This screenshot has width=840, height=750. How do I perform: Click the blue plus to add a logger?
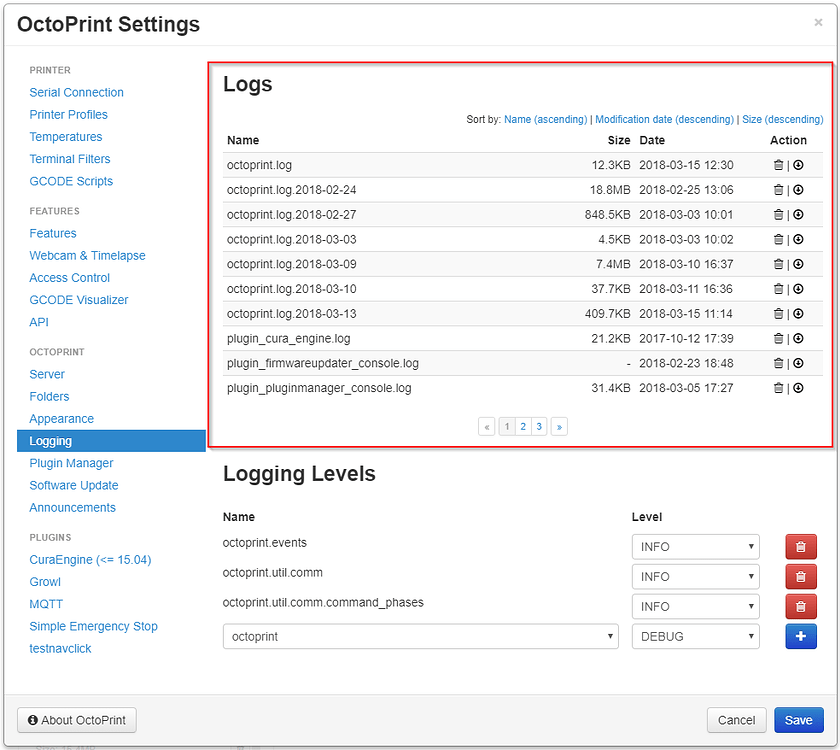[801, 636]
